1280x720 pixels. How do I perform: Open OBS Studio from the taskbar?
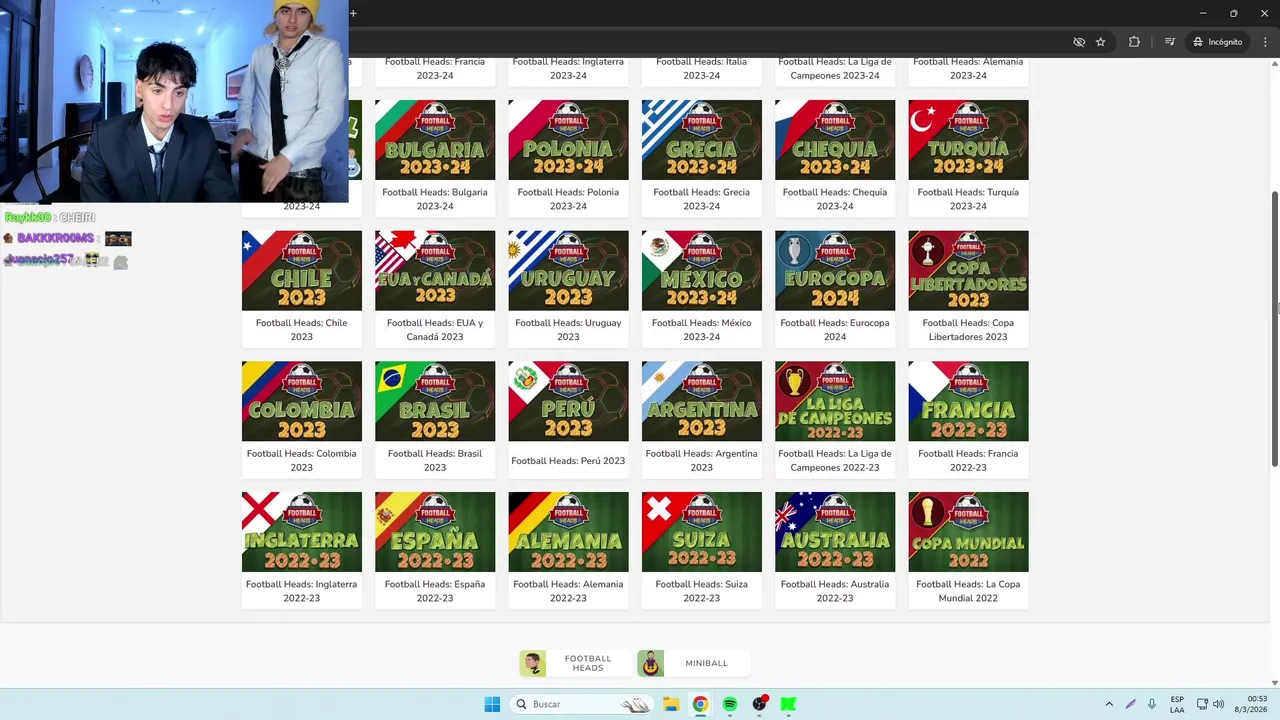tap(760, 704)
